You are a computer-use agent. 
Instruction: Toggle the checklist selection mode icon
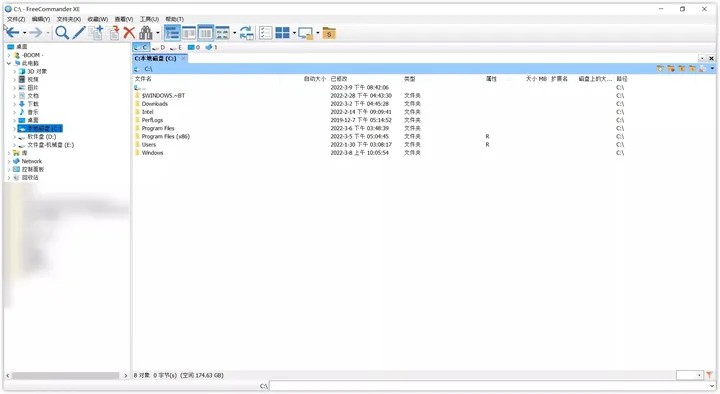265,33
